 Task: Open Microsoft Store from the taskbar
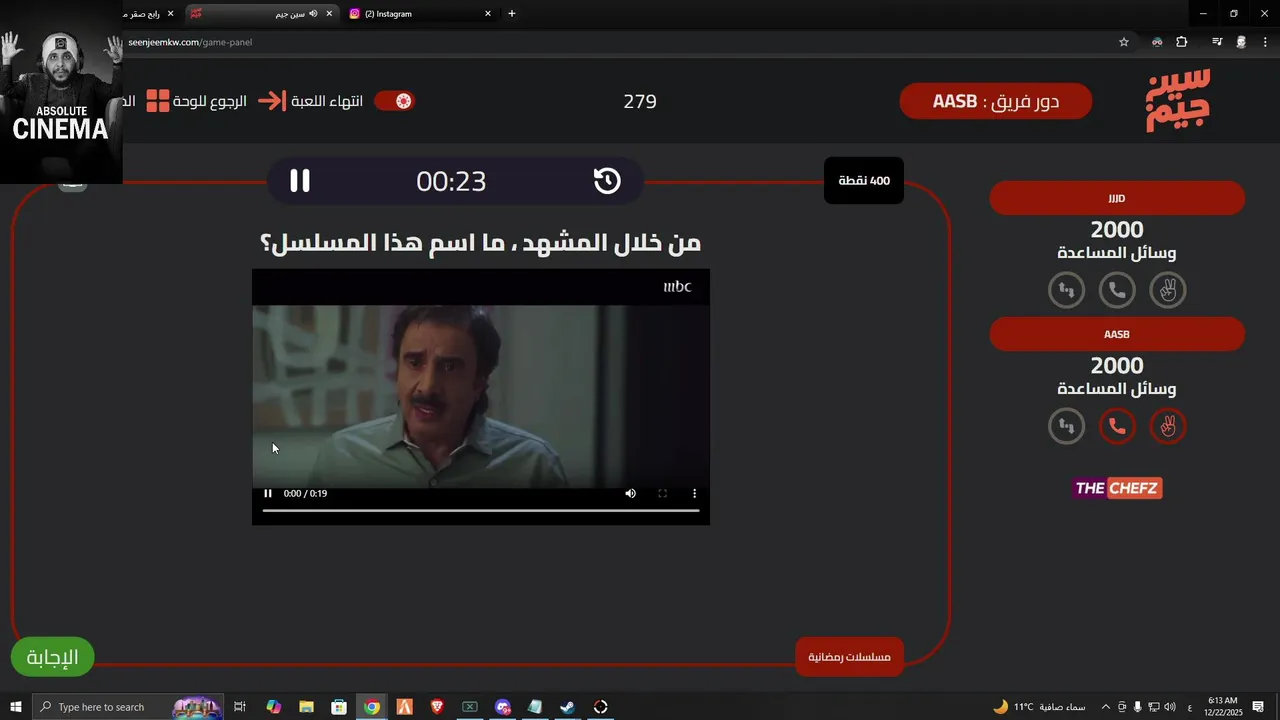point(339,707)
